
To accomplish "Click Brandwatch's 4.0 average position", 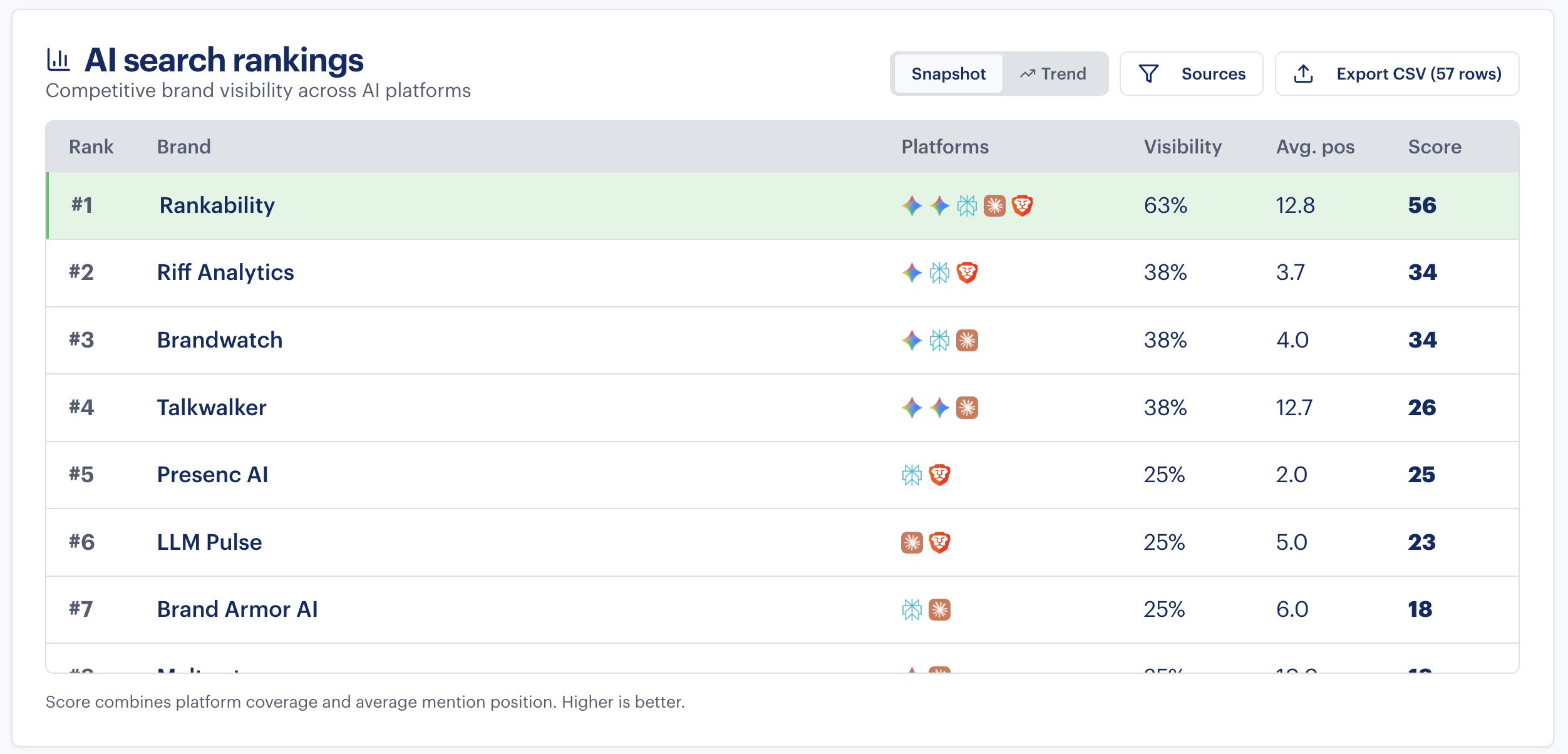I will [x=1292, y=340].
